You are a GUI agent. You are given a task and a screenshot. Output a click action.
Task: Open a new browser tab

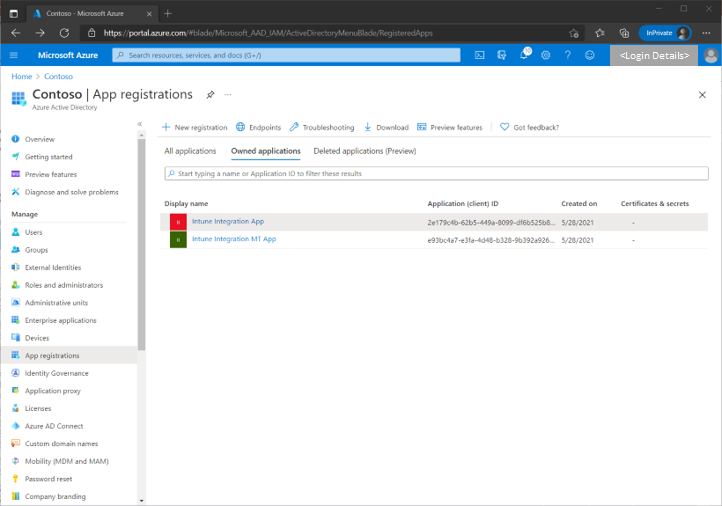coord(168,14)
